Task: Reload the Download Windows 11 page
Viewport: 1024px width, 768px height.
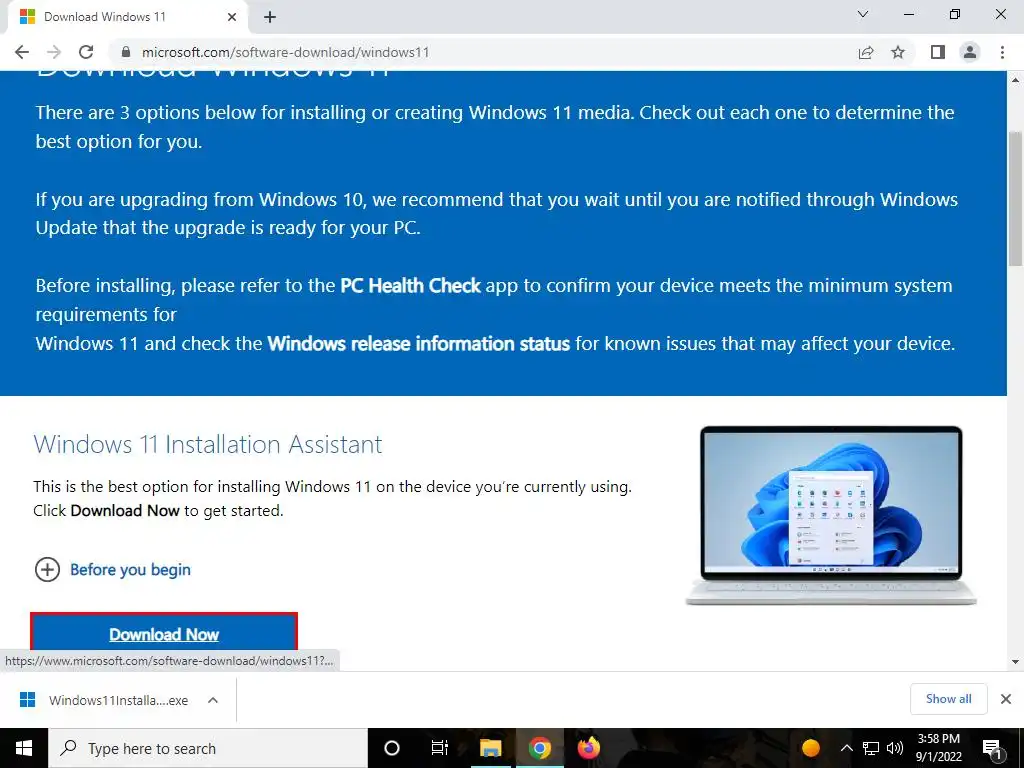Action: (86, 52)
